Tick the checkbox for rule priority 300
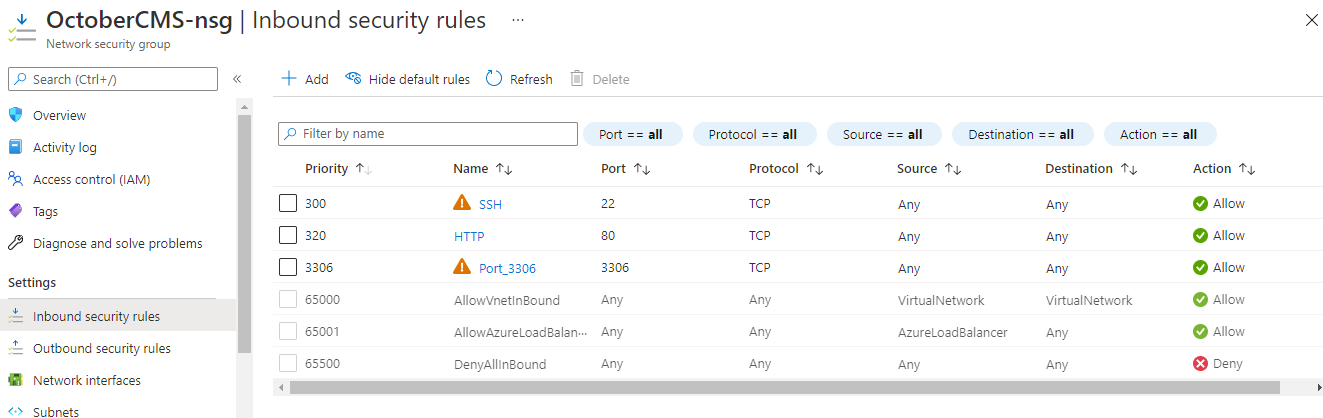This screenshot has height=418, width=1323. (x=288, y=203)
